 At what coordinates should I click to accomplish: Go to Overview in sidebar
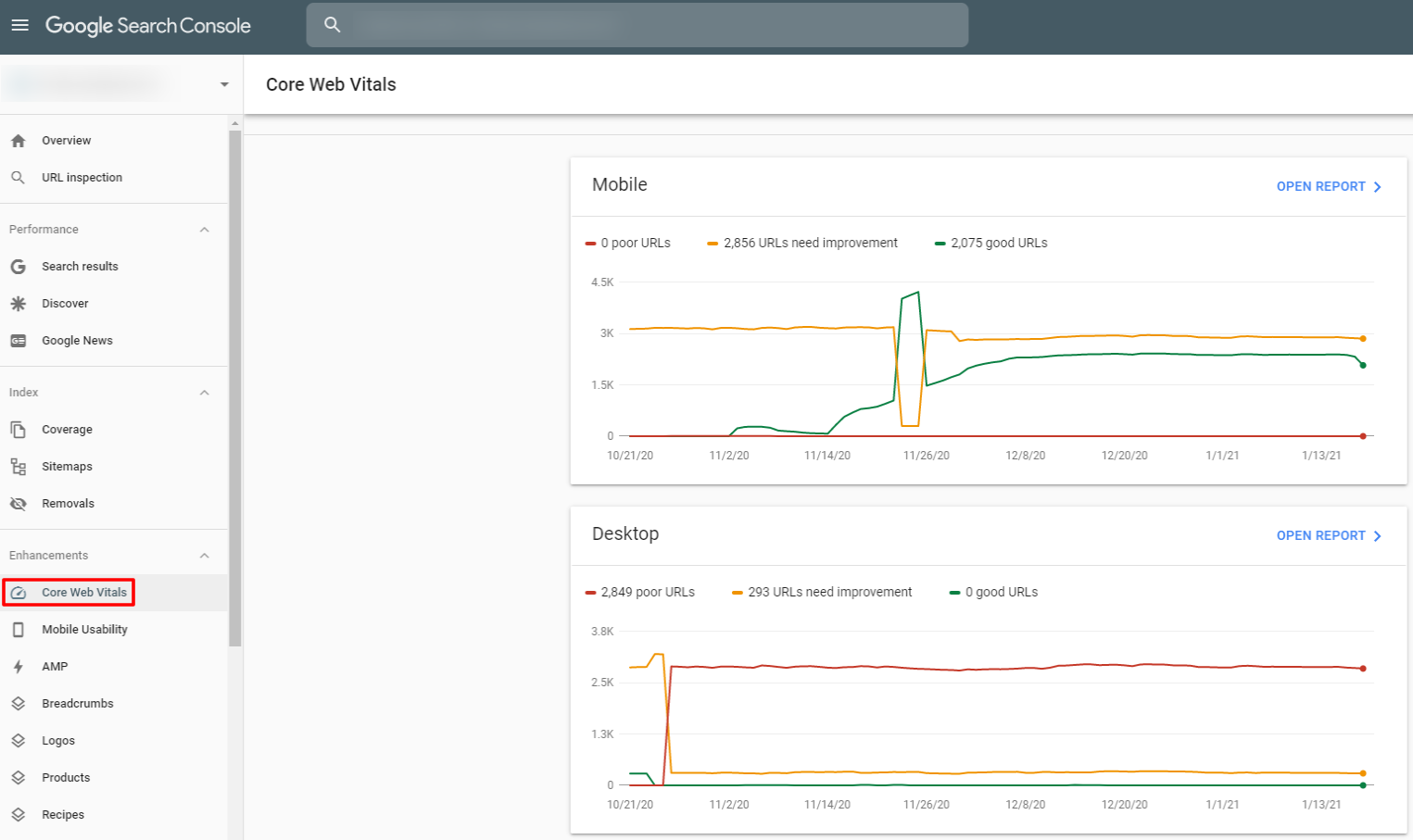(67, 141)
